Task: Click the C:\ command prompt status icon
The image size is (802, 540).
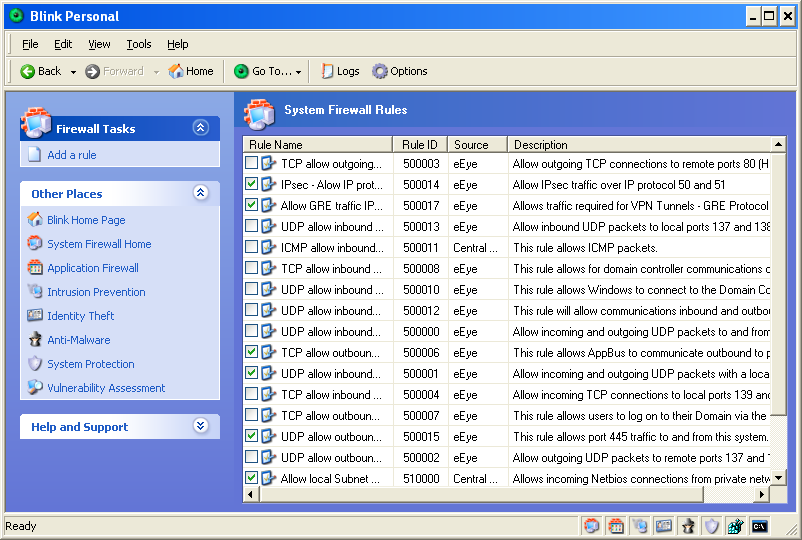Action: [x=760, y=526]
